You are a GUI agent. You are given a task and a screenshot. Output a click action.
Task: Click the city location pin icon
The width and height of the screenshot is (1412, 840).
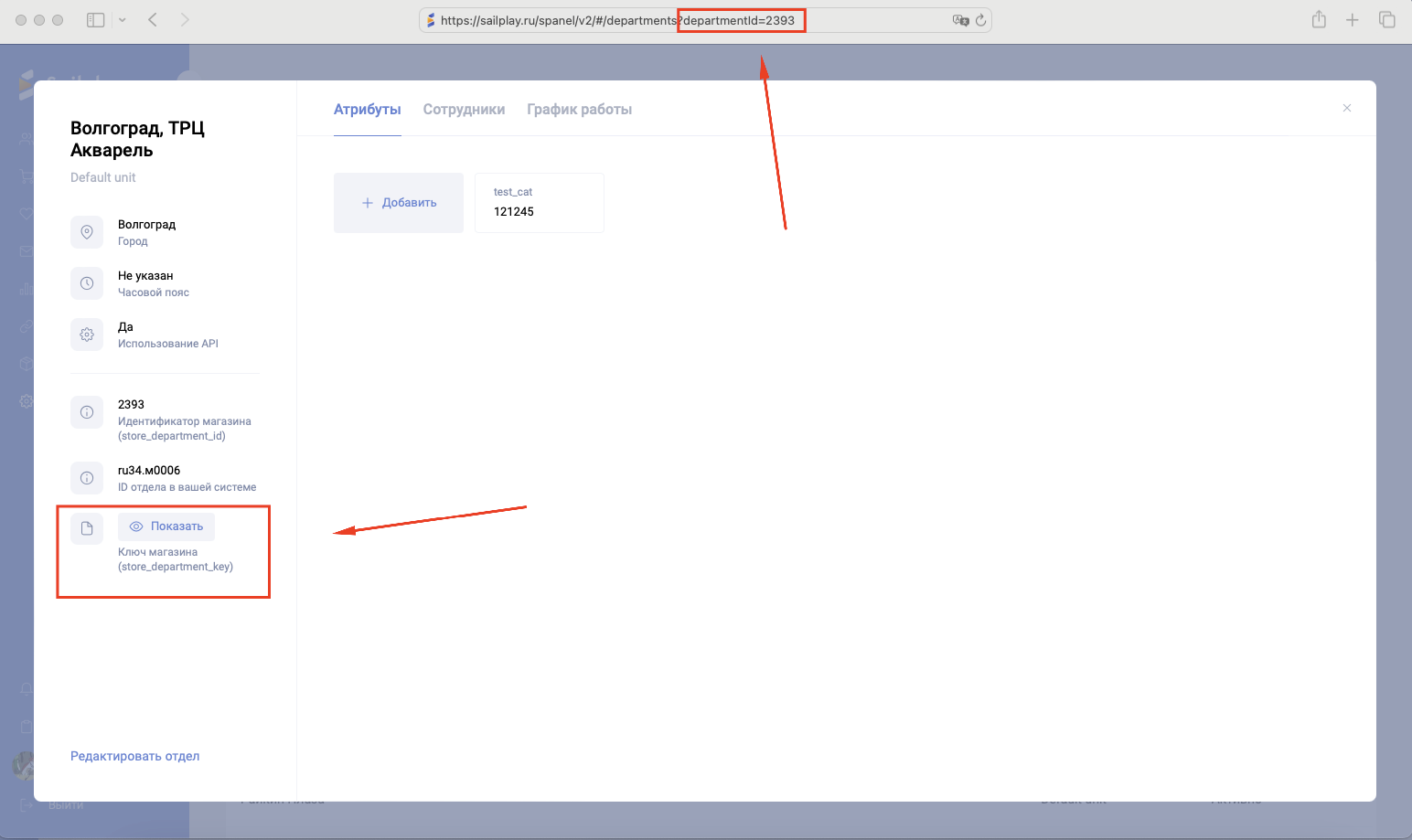click(87, 232)
